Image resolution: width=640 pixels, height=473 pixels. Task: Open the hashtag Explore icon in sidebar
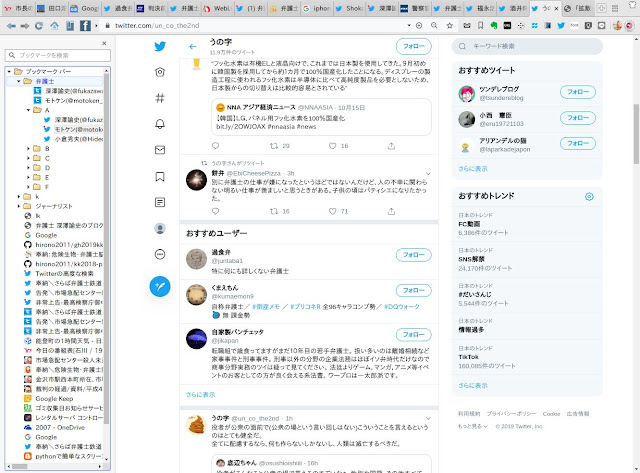point(160,98)
